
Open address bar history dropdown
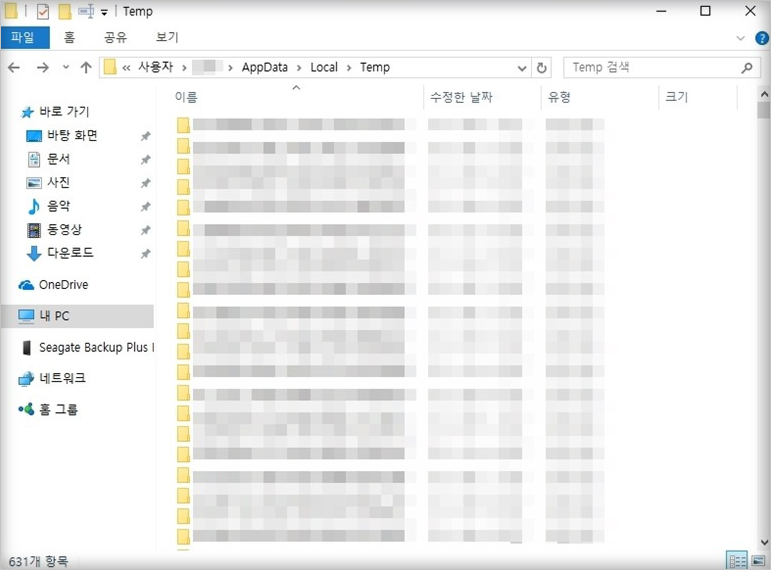click(x=522, y=68)
